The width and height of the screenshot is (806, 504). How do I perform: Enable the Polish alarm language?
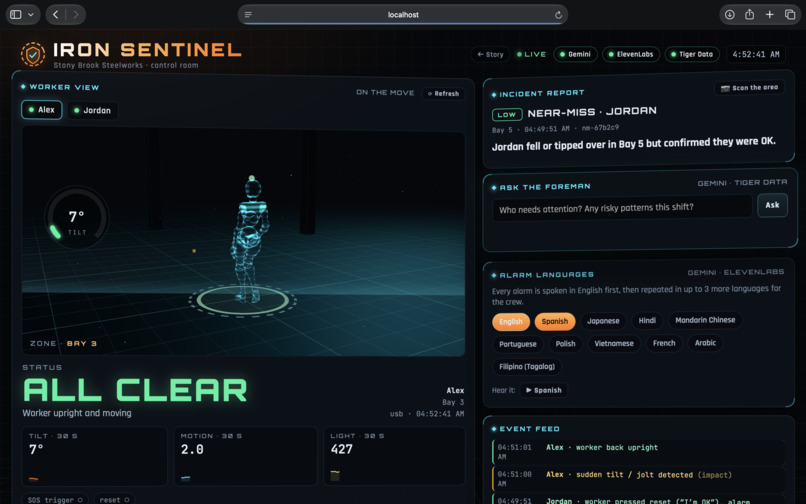tap(565, 344)
